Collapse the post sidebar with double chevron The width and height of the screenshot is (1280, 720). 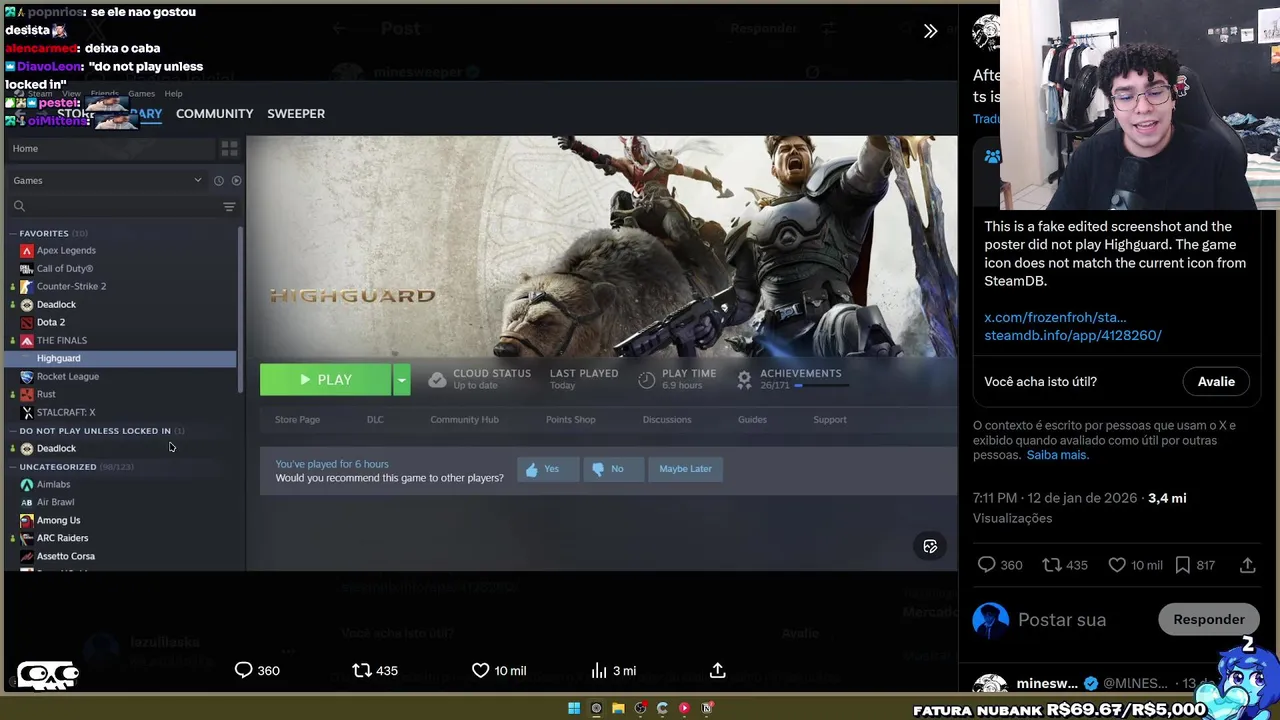point(930,31)
